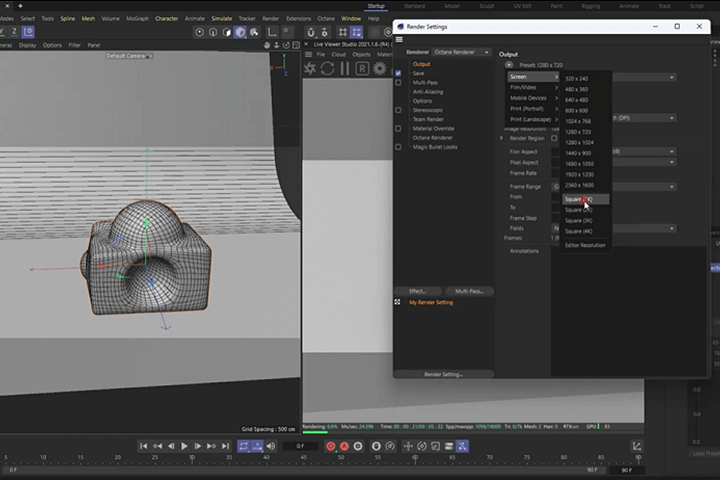
Task: Toggle the Render Region checkbox
Action: 554,138
